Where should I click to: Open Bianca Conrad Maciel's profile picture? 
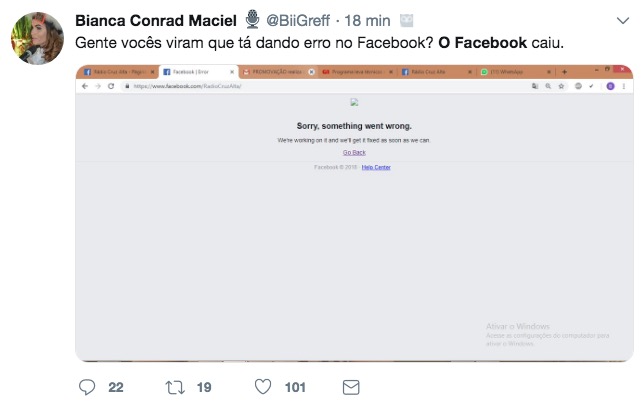(38, 41)
